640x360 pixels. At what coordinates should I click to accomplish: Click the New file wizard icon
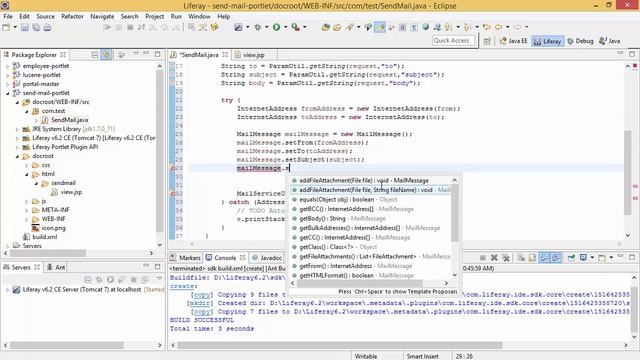(x=6, y=27)
